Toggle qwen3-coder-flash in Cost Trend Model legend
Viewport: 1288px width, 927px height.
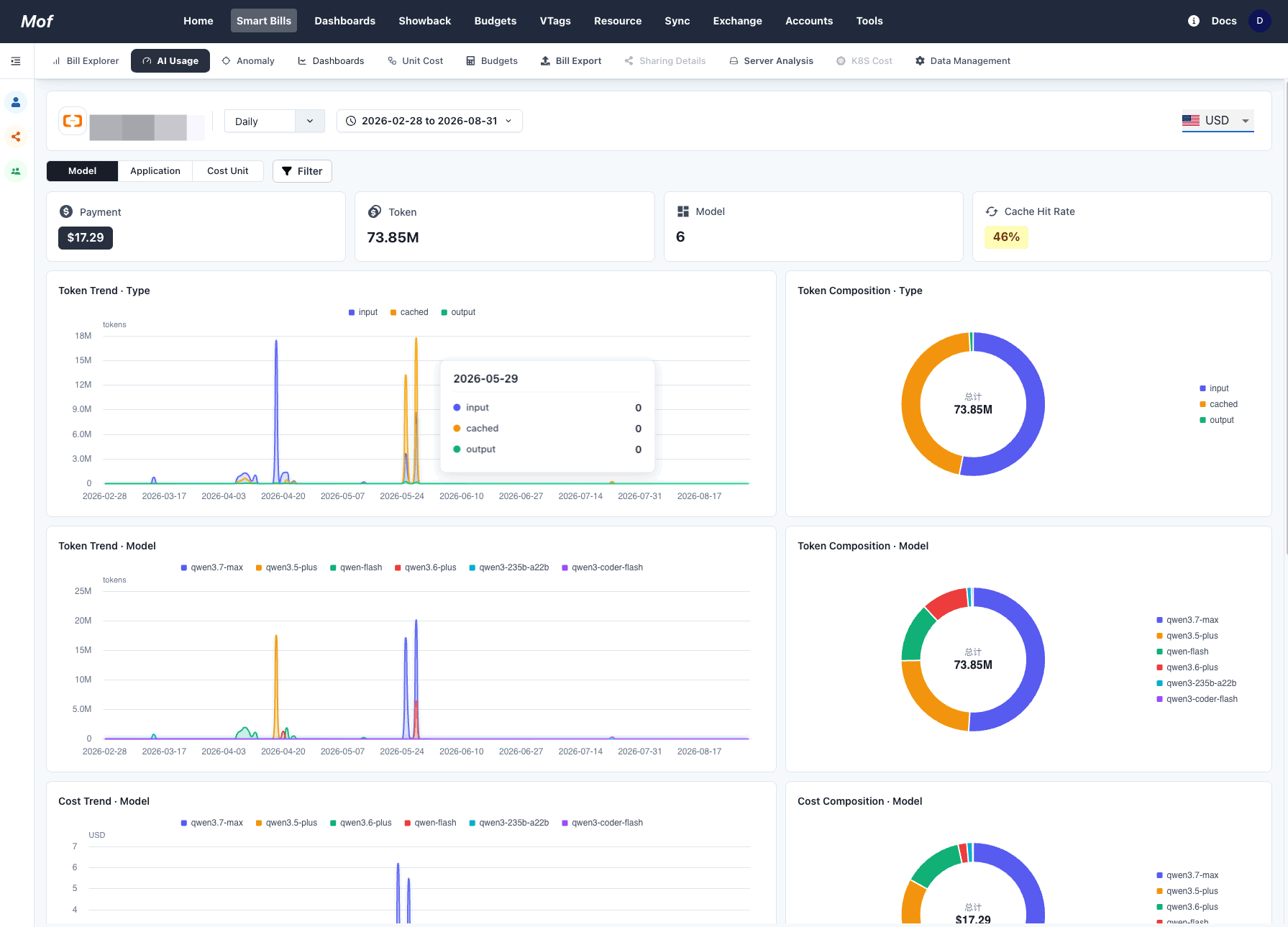(x=603, y=823)
